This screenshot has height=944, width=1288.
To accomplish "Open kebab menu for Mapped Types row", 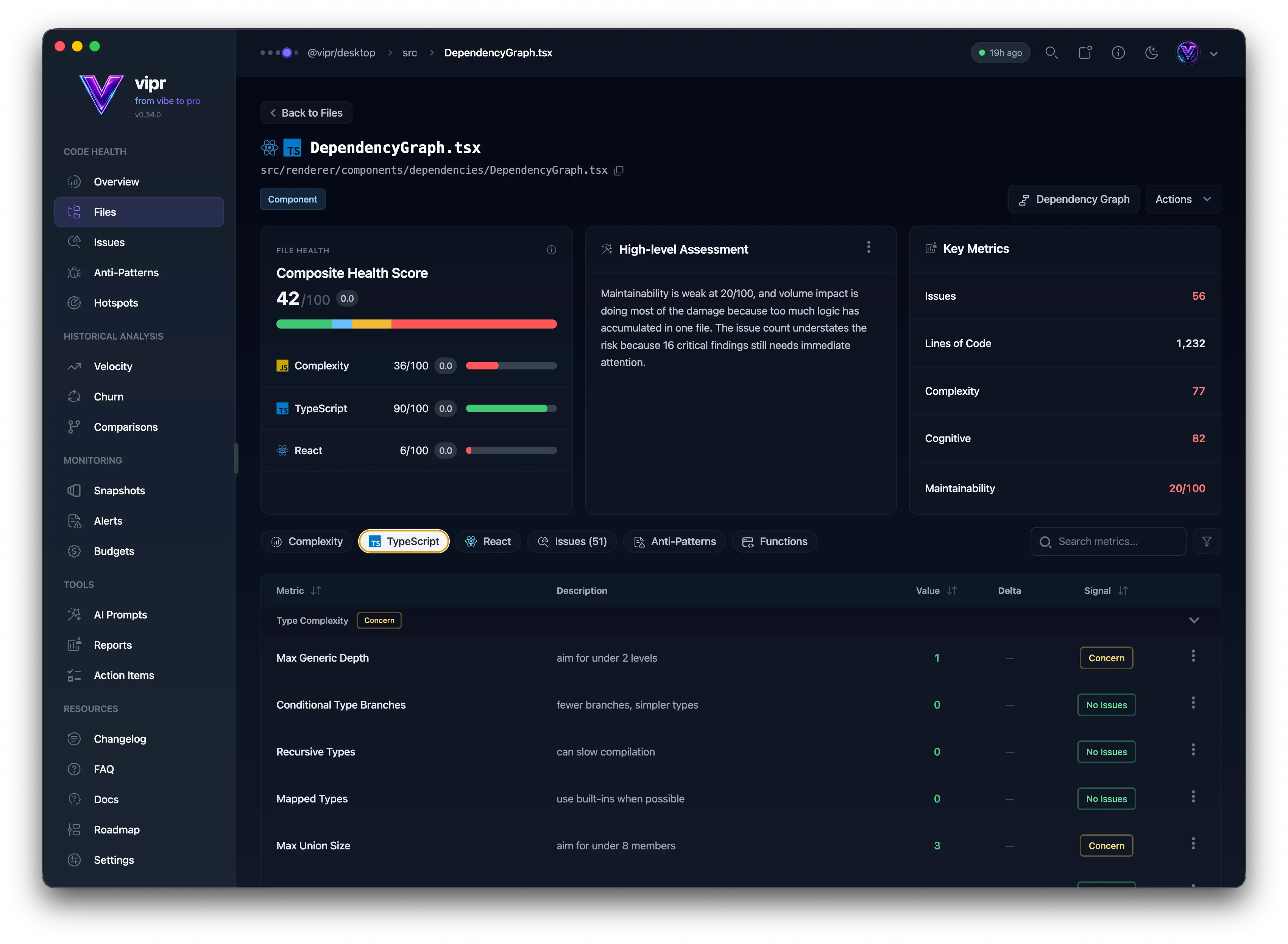I will coord(1193,797).
